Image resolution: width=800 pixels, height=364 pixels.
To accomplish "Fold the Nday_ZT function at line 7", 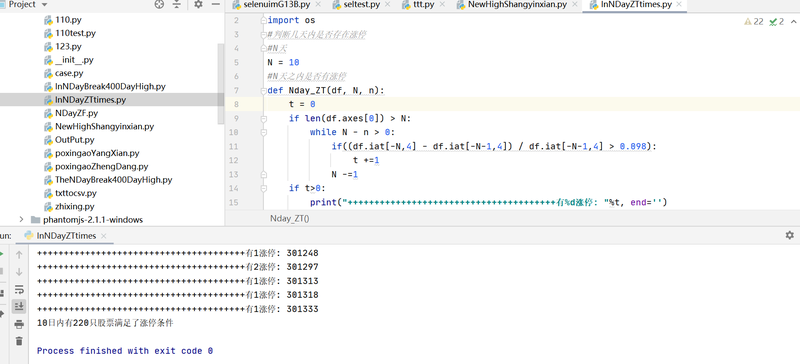I will 263,90.
